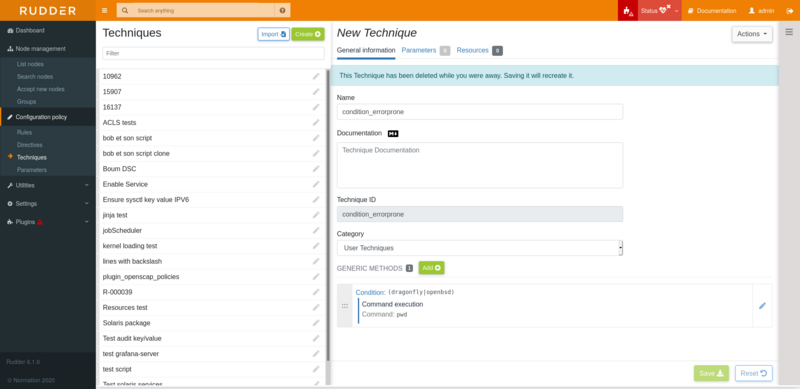Open Rules in the sidebar
The image size is (800, 389).
(x=24, y=133)
